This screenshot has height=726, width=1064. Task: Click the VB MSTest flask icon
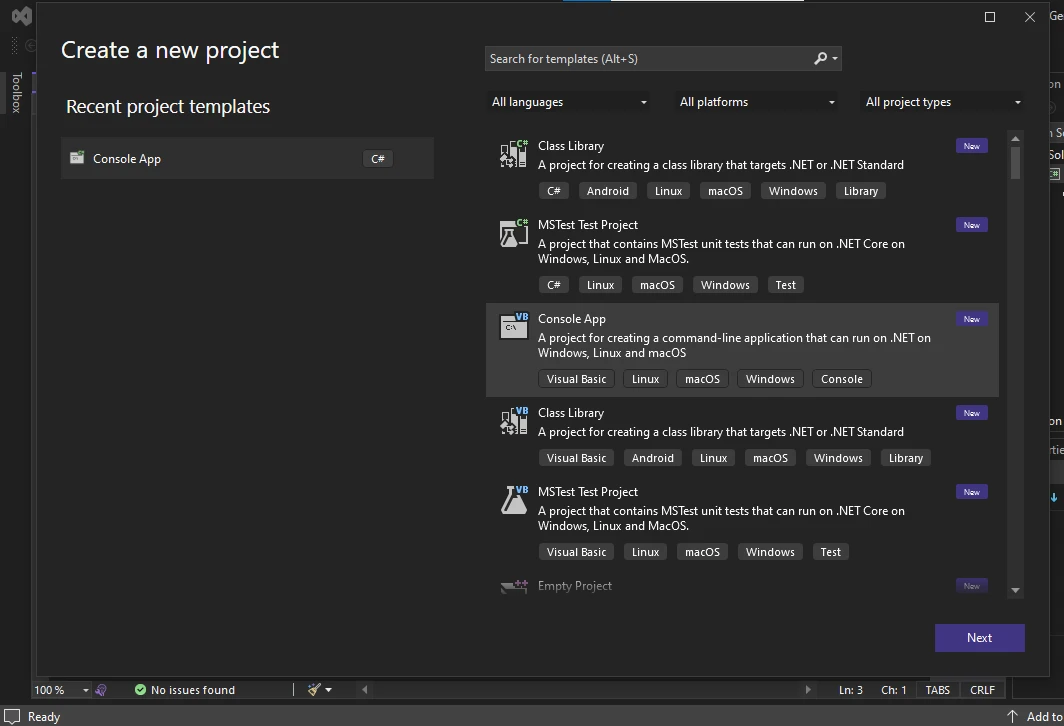(513, 500)
